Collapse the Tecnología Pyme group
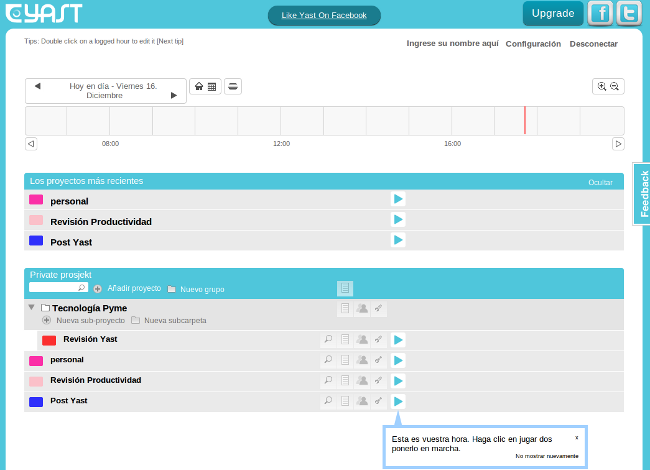 31,308
